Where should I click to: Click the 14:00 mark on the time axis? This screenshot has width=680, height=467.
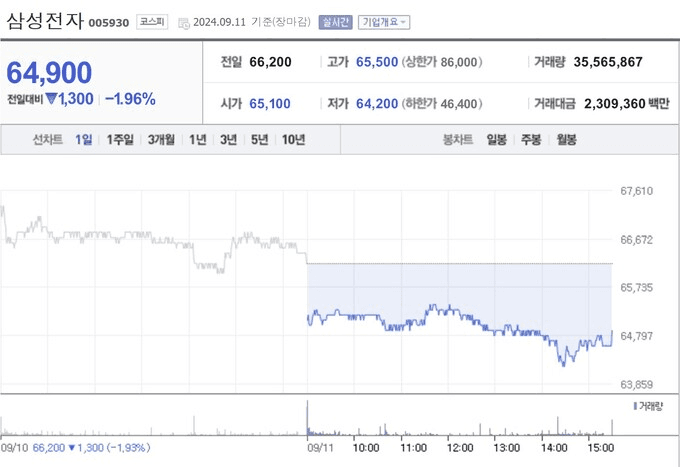[554, 448]
